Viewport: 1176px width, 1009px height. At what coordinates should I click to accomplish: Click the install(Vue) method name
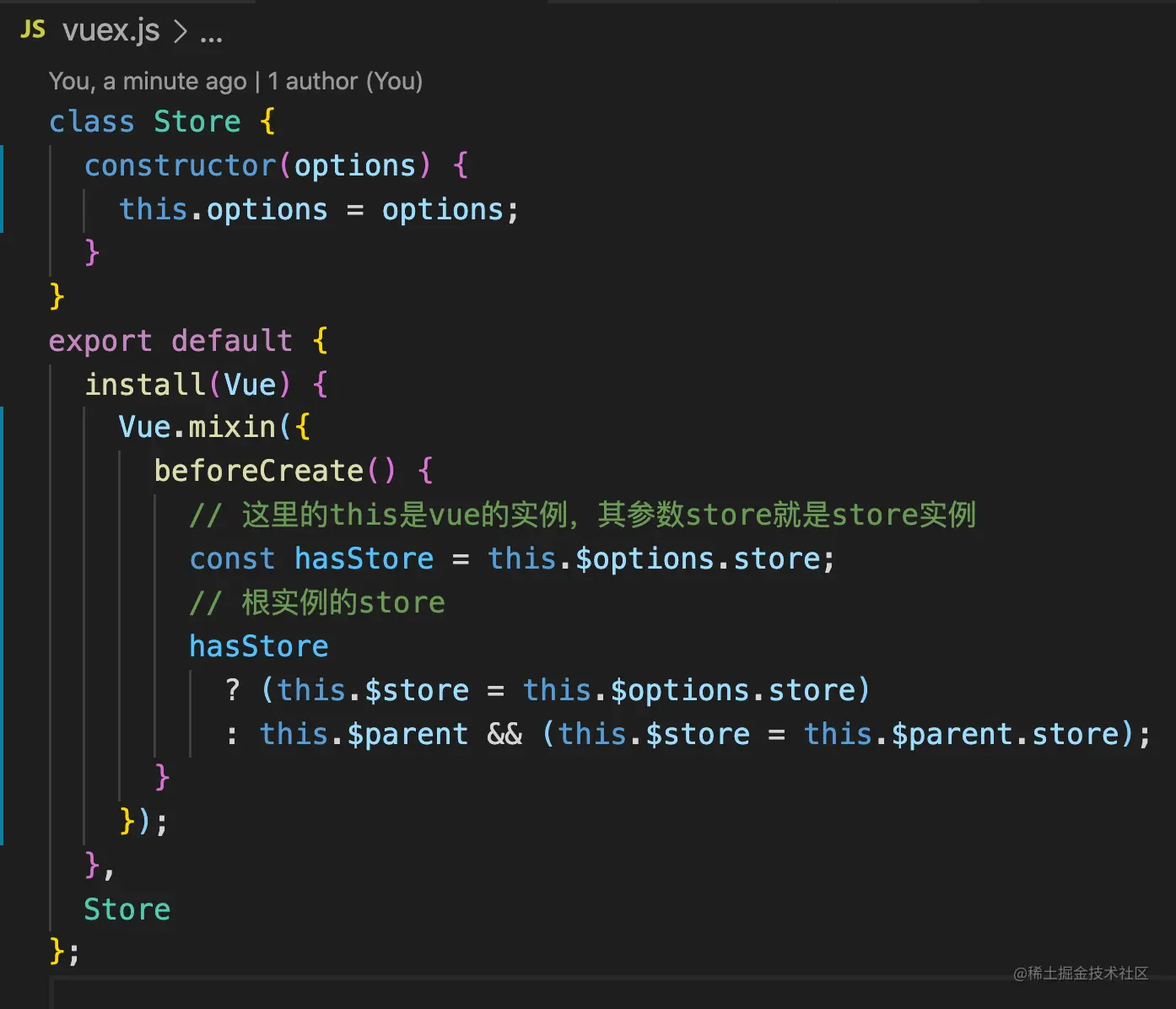(x=145, y=384)
